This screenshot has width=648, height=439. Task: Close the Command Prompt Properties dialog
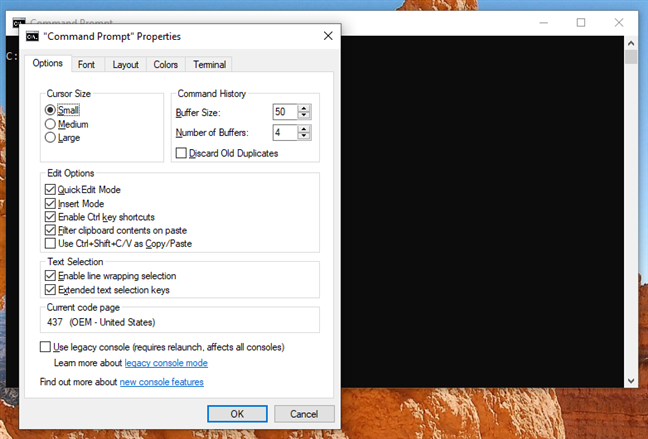(x=328, y=36)
